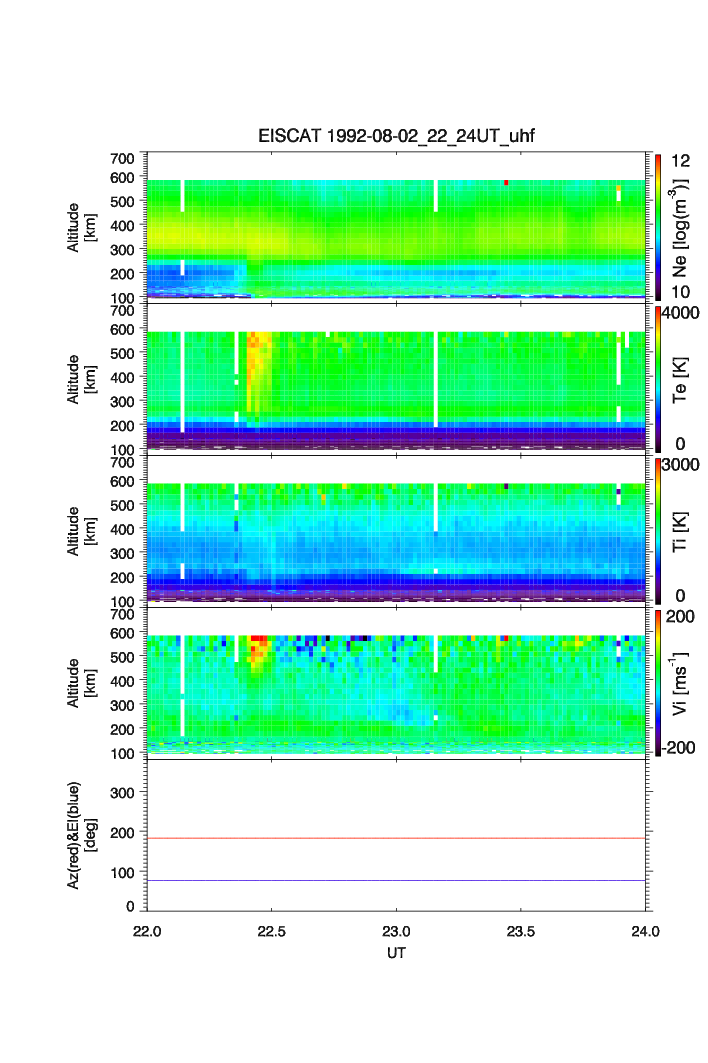708x1063 pixels.
Task: Click the 500 altitude tick of Te panel
Action: [x=122, y=353]
